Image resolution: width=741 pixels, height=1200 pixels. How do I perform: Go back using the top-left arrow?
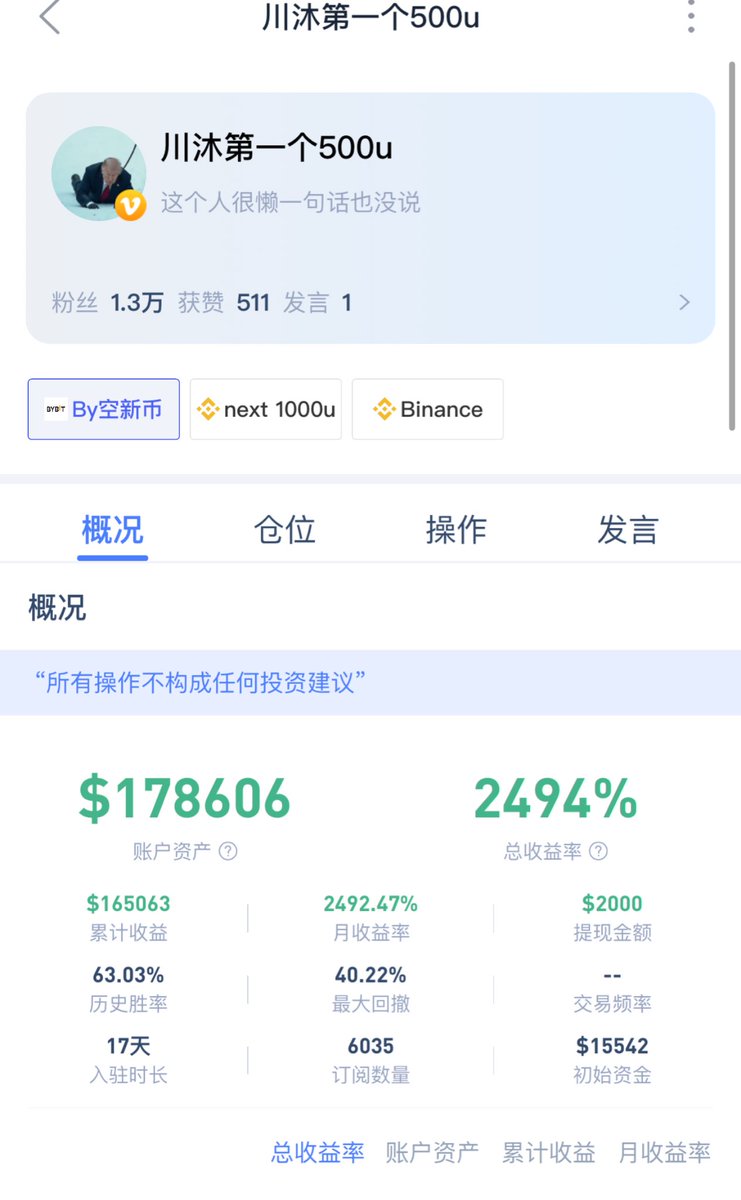tap(49, 16)
